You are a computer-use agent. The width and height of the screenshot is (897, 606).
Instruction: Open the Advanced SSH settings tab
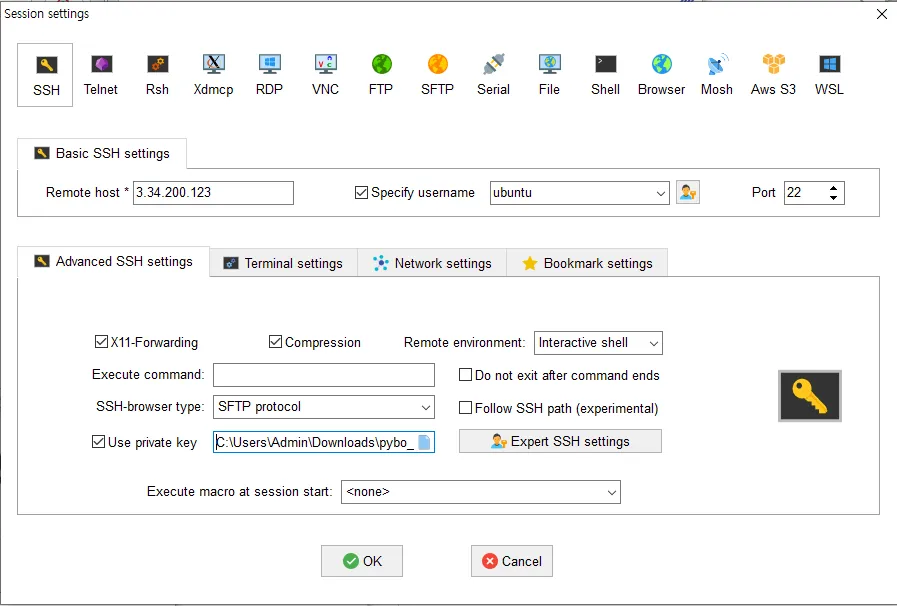113,262
